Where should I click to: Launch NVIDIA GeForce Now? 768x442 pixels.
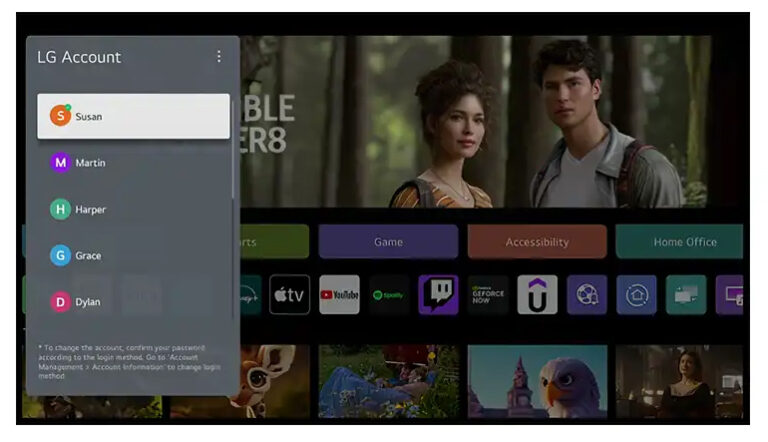(x=488, y=295)
